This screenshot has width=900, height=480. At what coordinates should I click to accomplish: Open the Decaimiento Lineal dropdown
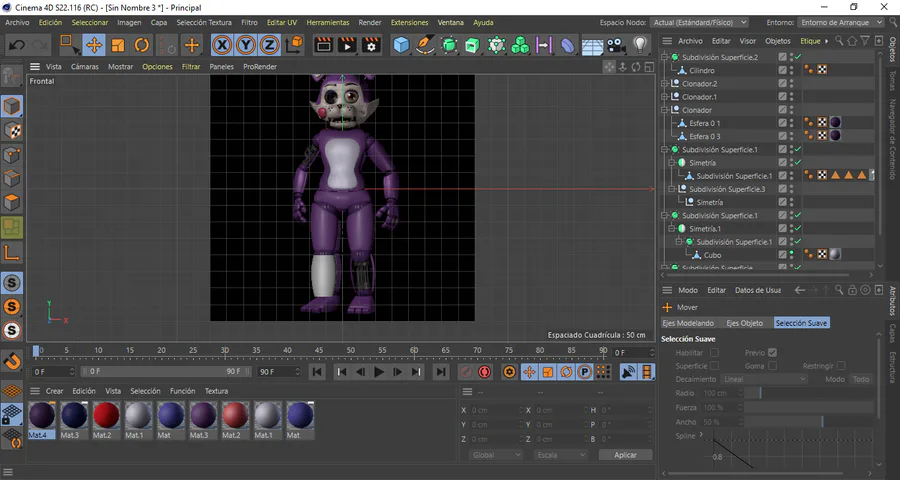(x=764, y=380)
